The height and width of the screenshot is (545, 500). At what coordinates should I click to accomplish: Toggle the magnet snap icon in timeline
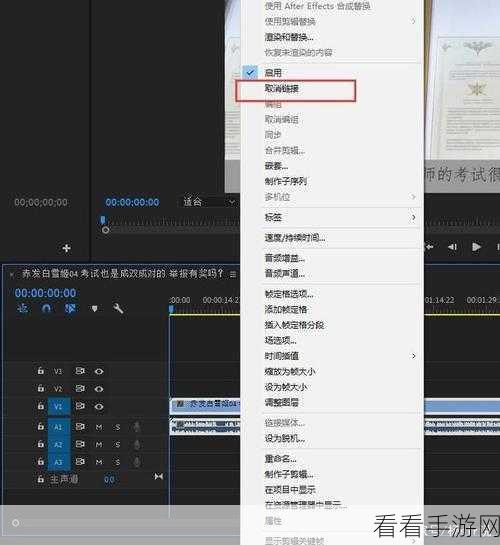46,308
